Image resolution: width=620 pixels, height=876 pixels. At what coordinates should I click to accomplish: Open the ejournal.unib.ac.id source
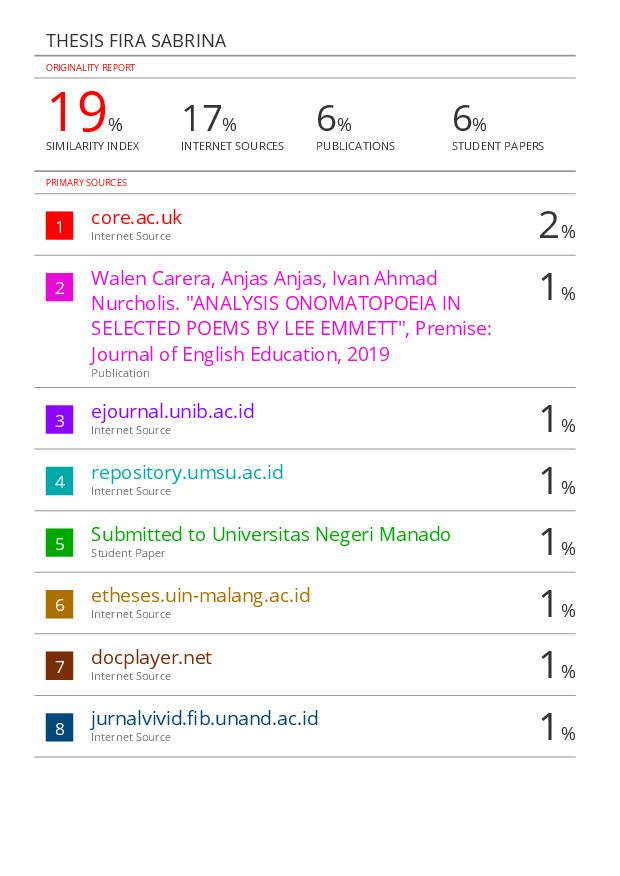point(173,412)
